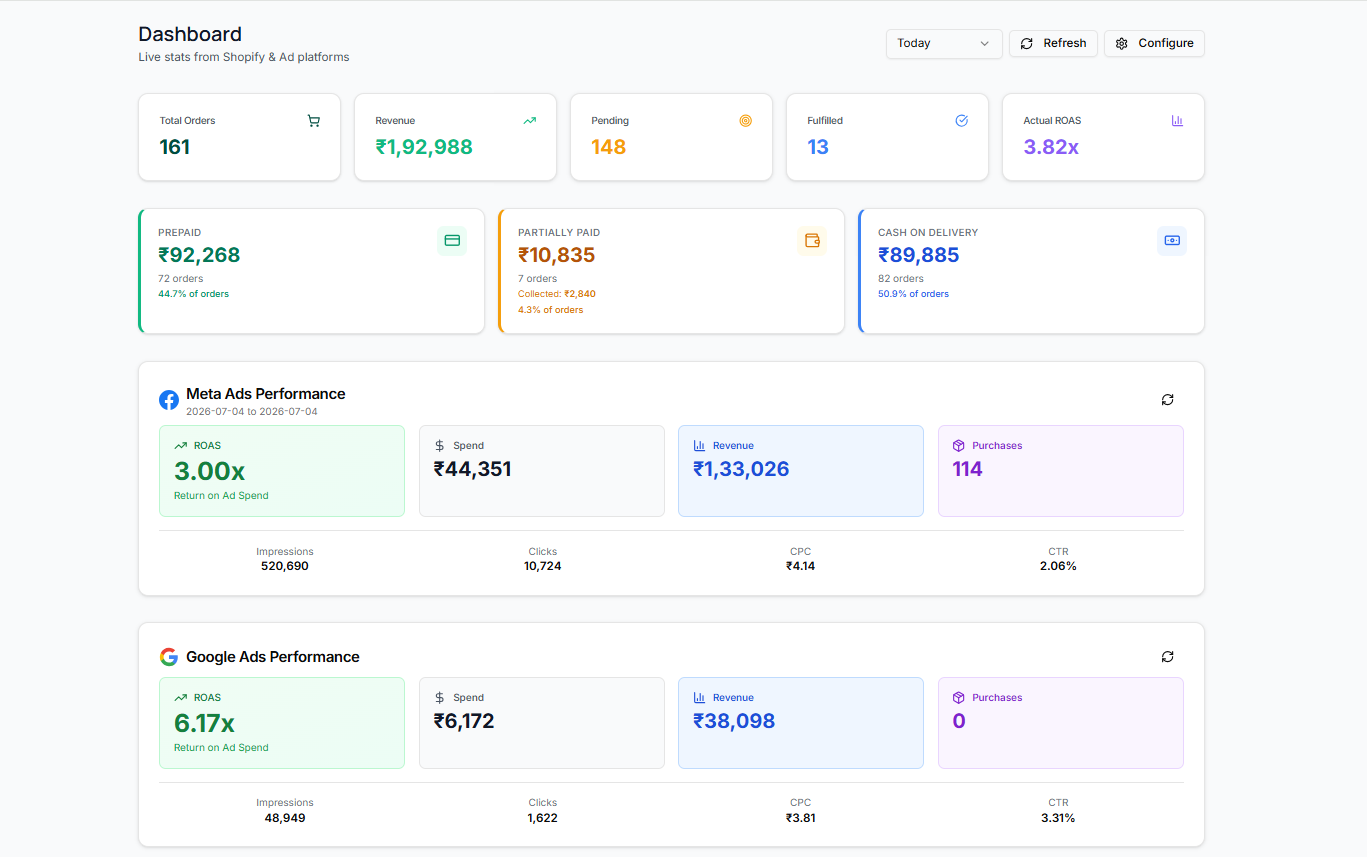Click the credit card icon in Prepaid card
The height and width of the screenshot is (857, 1367).
452,241
